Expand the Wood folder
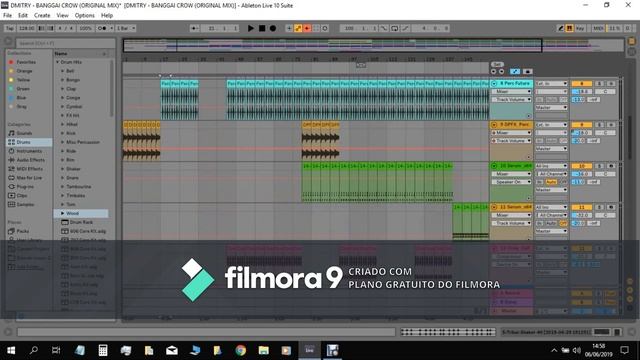This screenshot has width=640, height=360. [x=62, y=213]
